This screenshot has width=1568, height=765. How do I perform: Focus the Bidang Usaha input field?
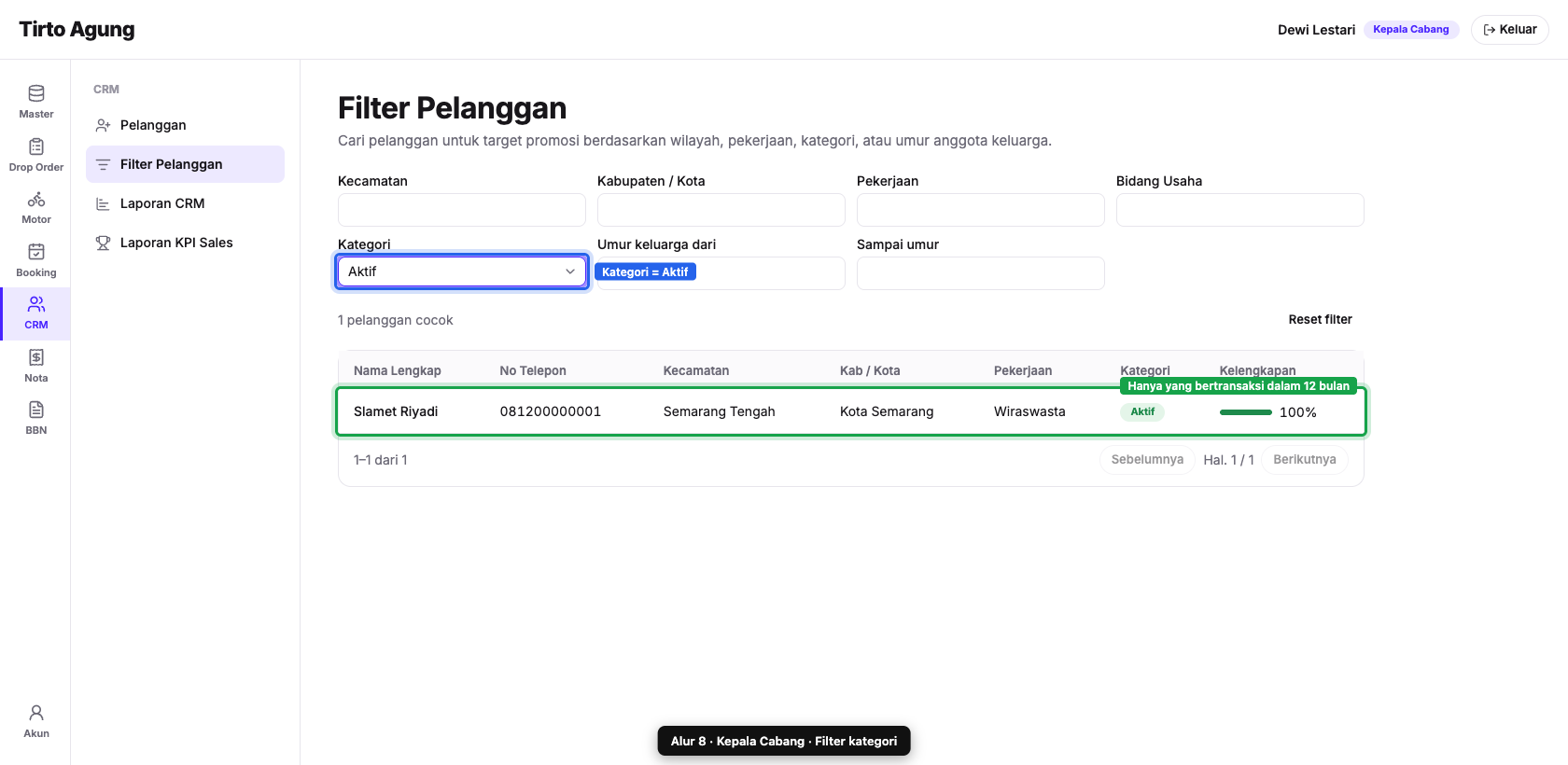tap(1240, 210)
